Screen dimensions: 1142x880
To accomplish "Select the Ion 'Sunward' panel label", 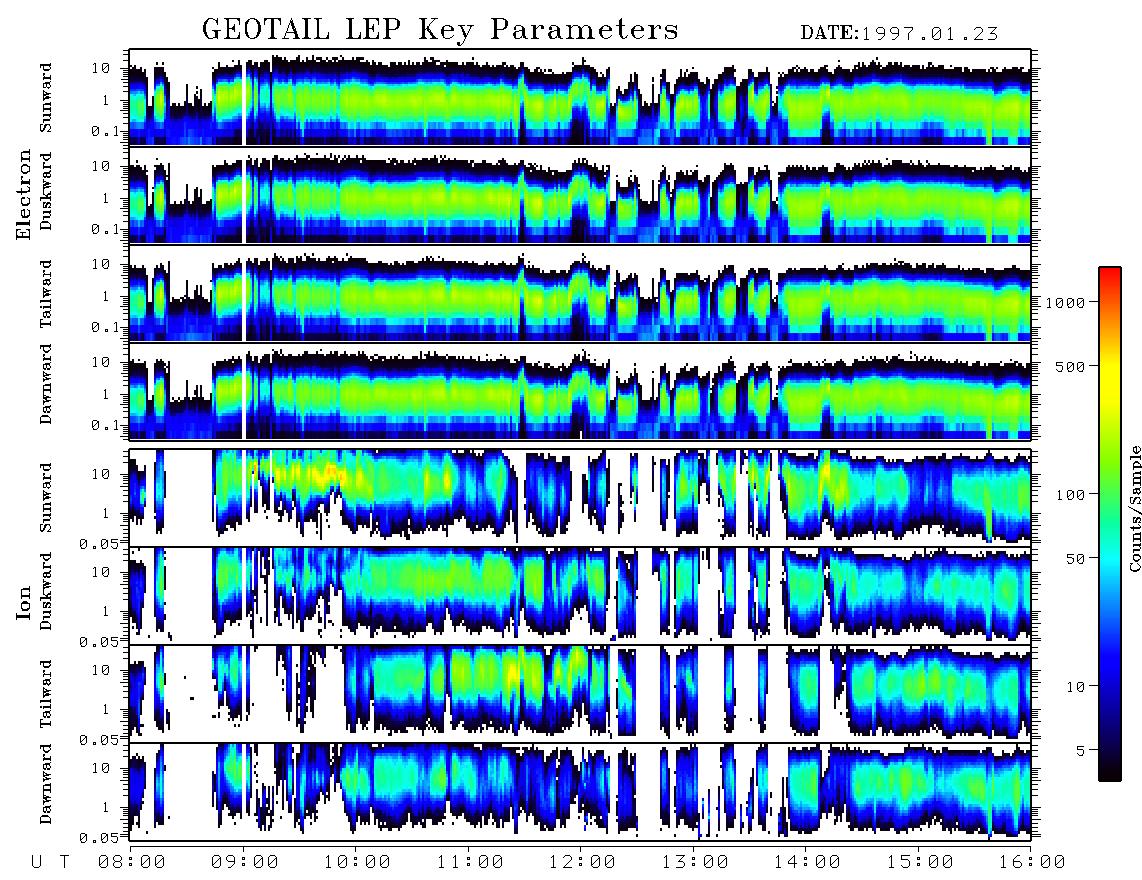I will click(x=46, y=497).
